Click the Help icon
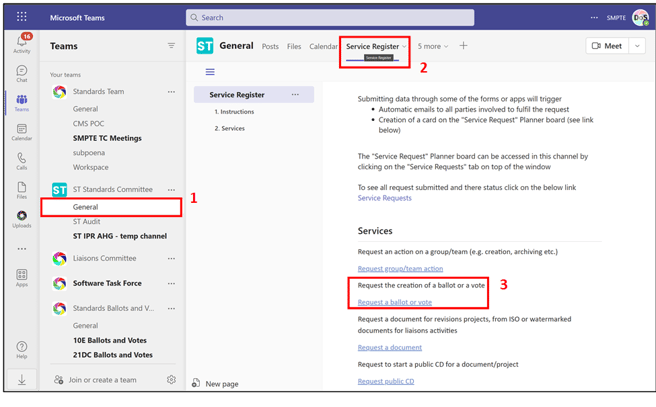Screen dimensions: 656x407 pos(21,349)
